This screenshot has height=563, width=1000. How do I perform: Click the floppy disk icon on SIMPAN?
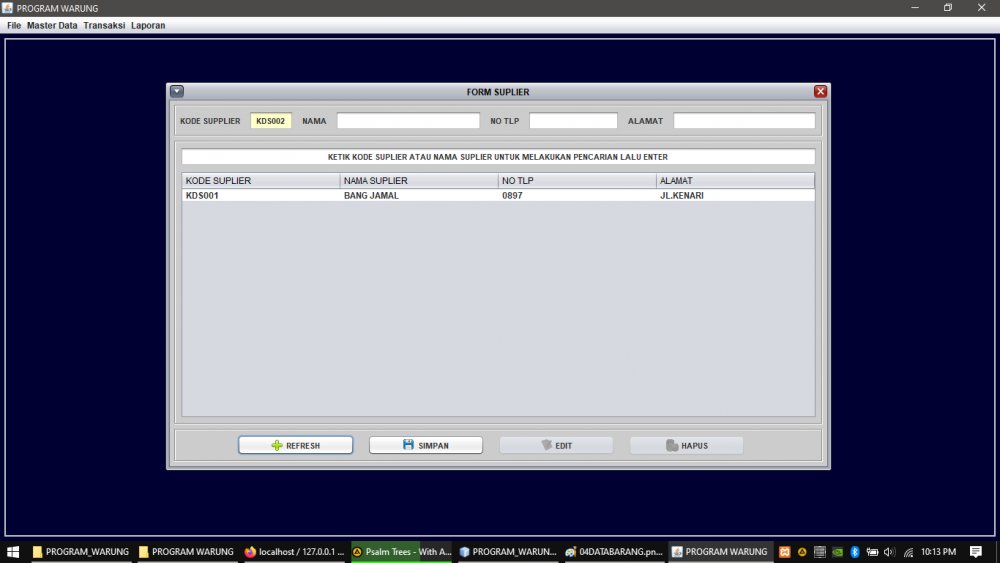click(x=408, y=445)
